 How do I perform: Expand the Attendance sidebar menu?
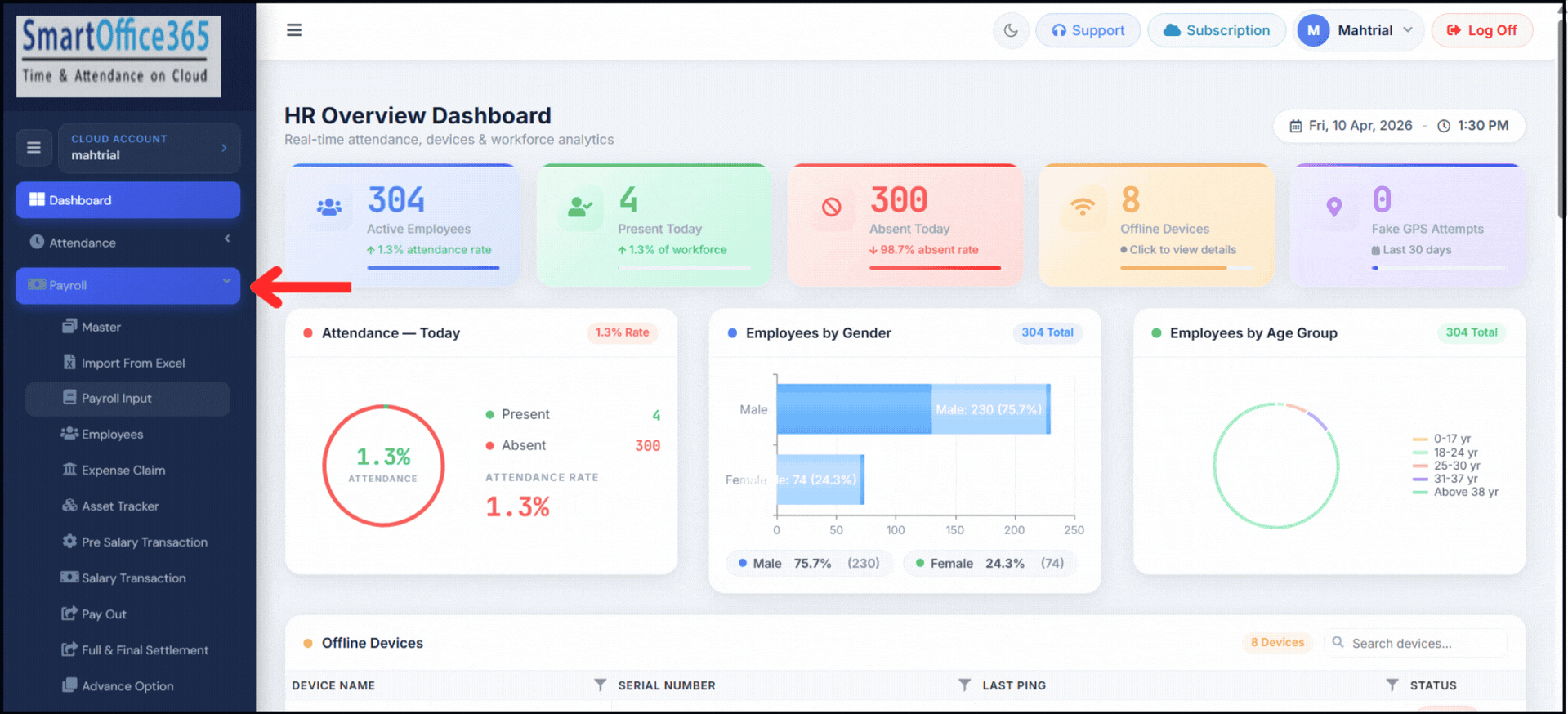[x=127, y=243]
